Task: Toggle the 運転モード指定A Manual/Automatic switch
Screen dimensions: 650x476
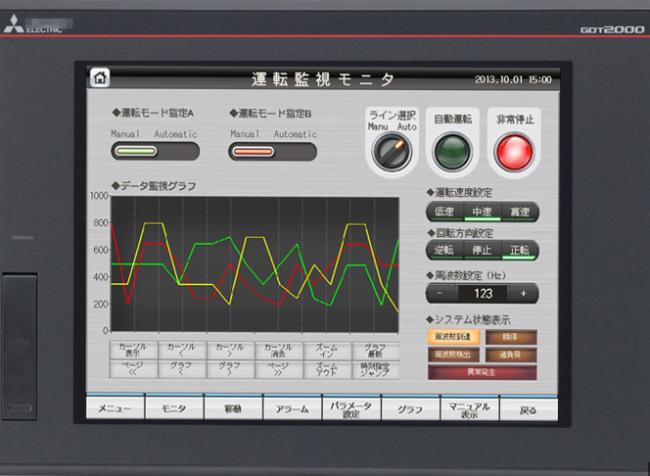Action: [x=155, y=151]
